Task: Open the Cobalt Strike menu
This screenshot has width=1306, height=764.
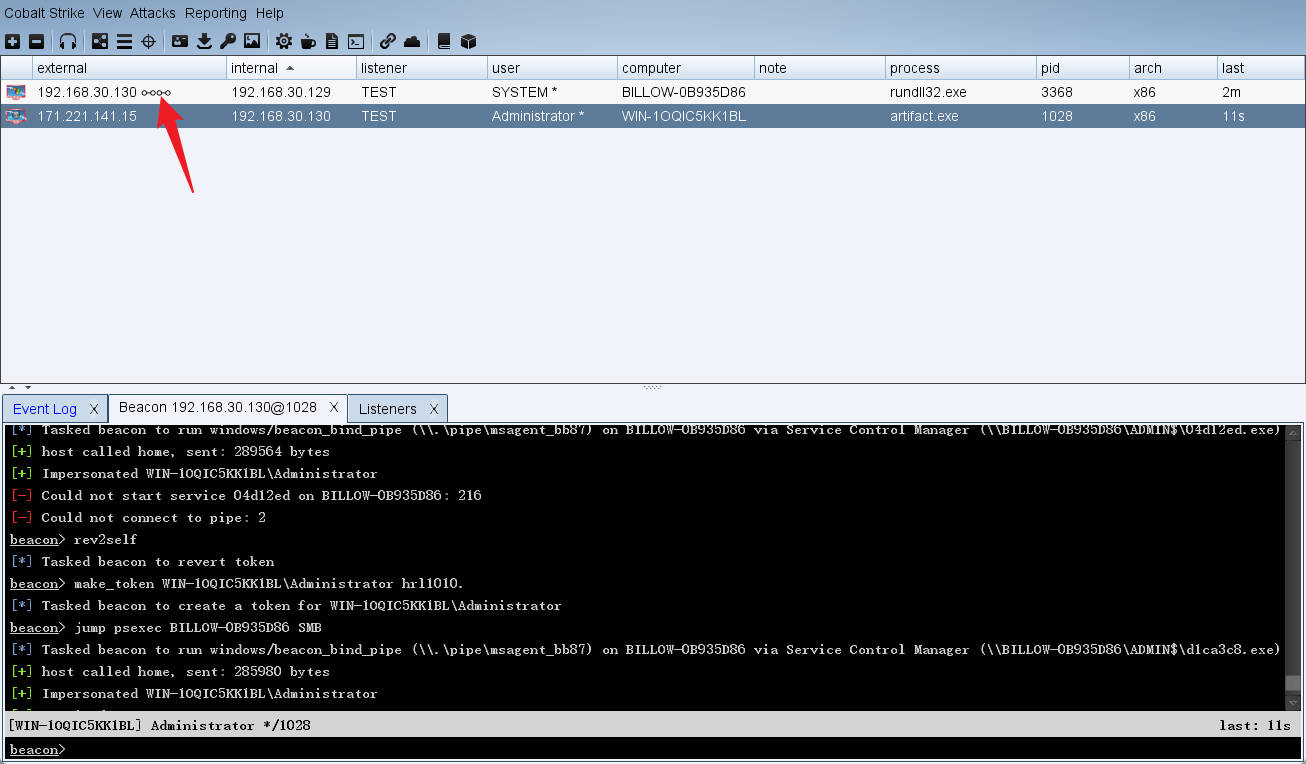Action: (44, 13)
